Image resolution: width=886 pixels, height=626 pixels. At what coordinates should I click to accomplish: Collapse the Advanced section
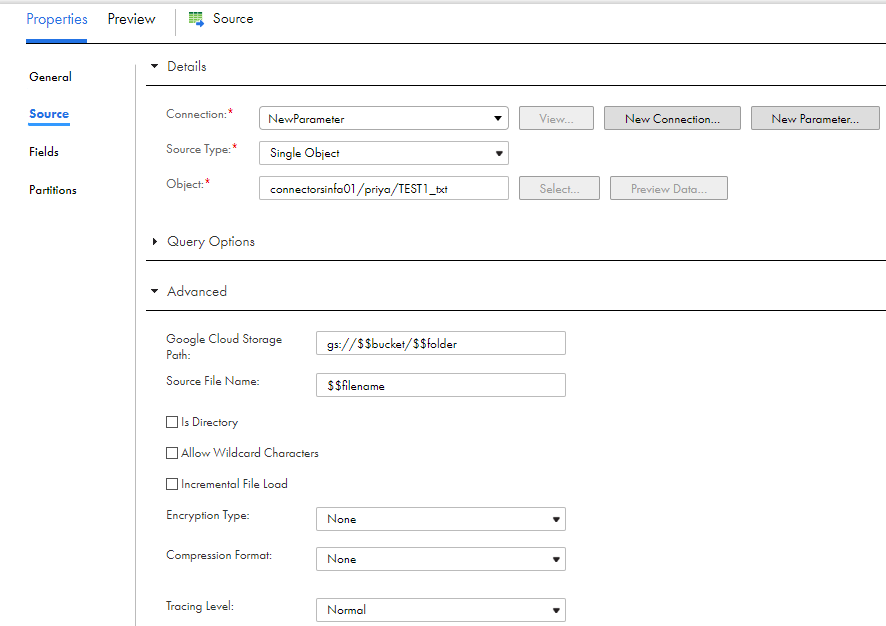pyautogui.click(x=154, y=291)
